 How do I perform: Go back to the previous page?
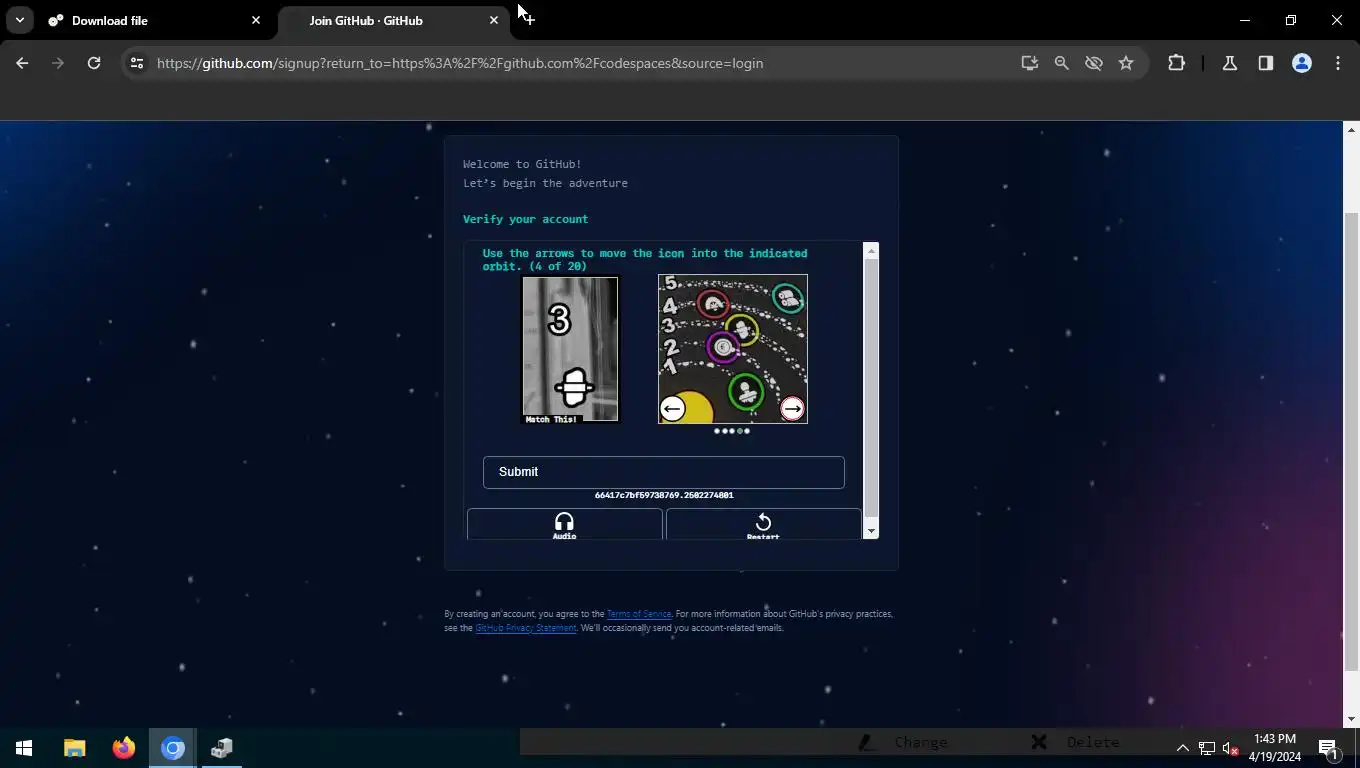[x=22, y=63]
